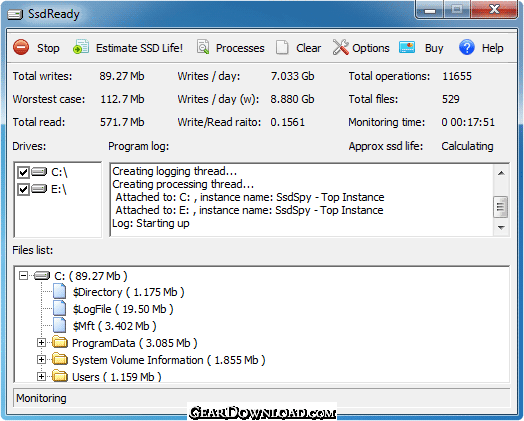
Task: Click the 'Attached to: E:' log line
Action: tap(249, 210)
